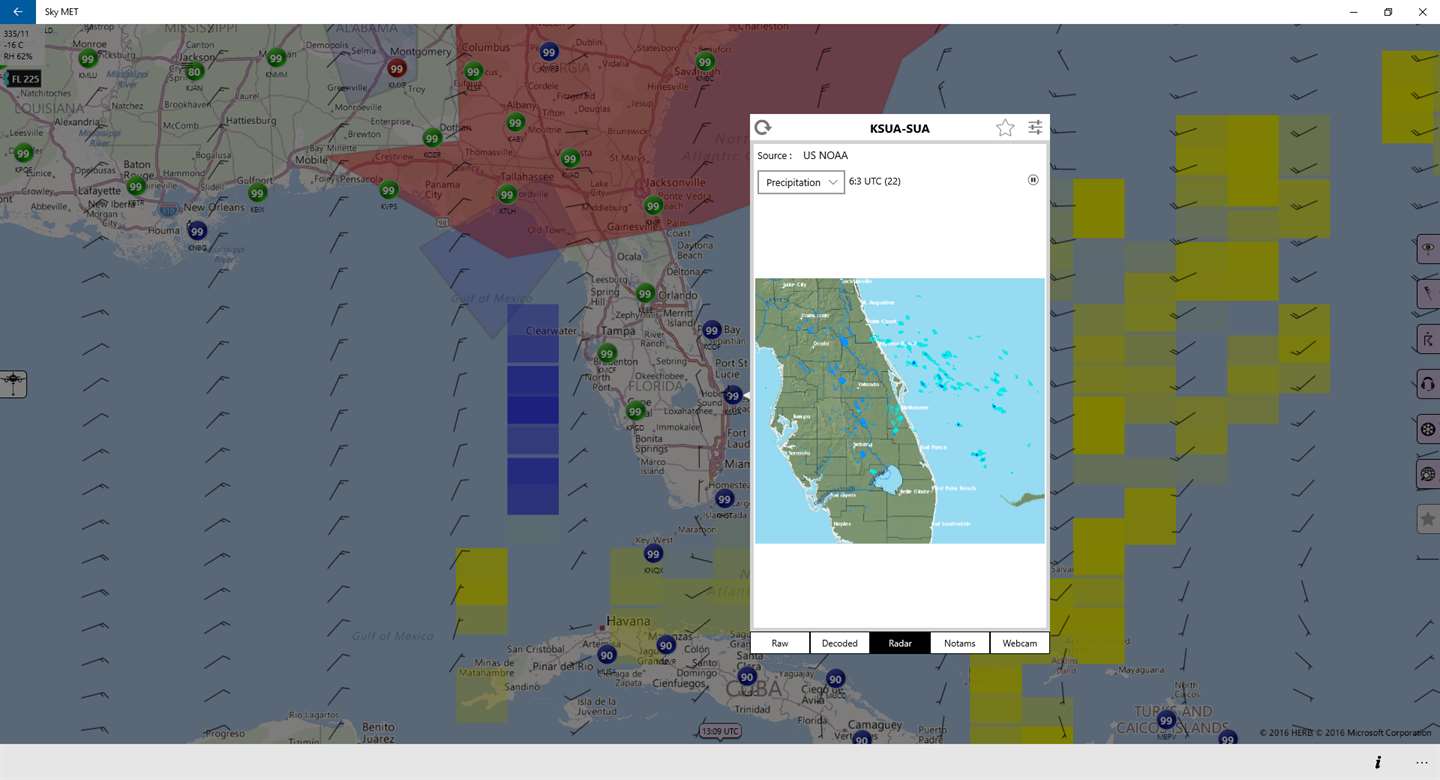Open the wind barb layer sidebar button

[1428, 293]
